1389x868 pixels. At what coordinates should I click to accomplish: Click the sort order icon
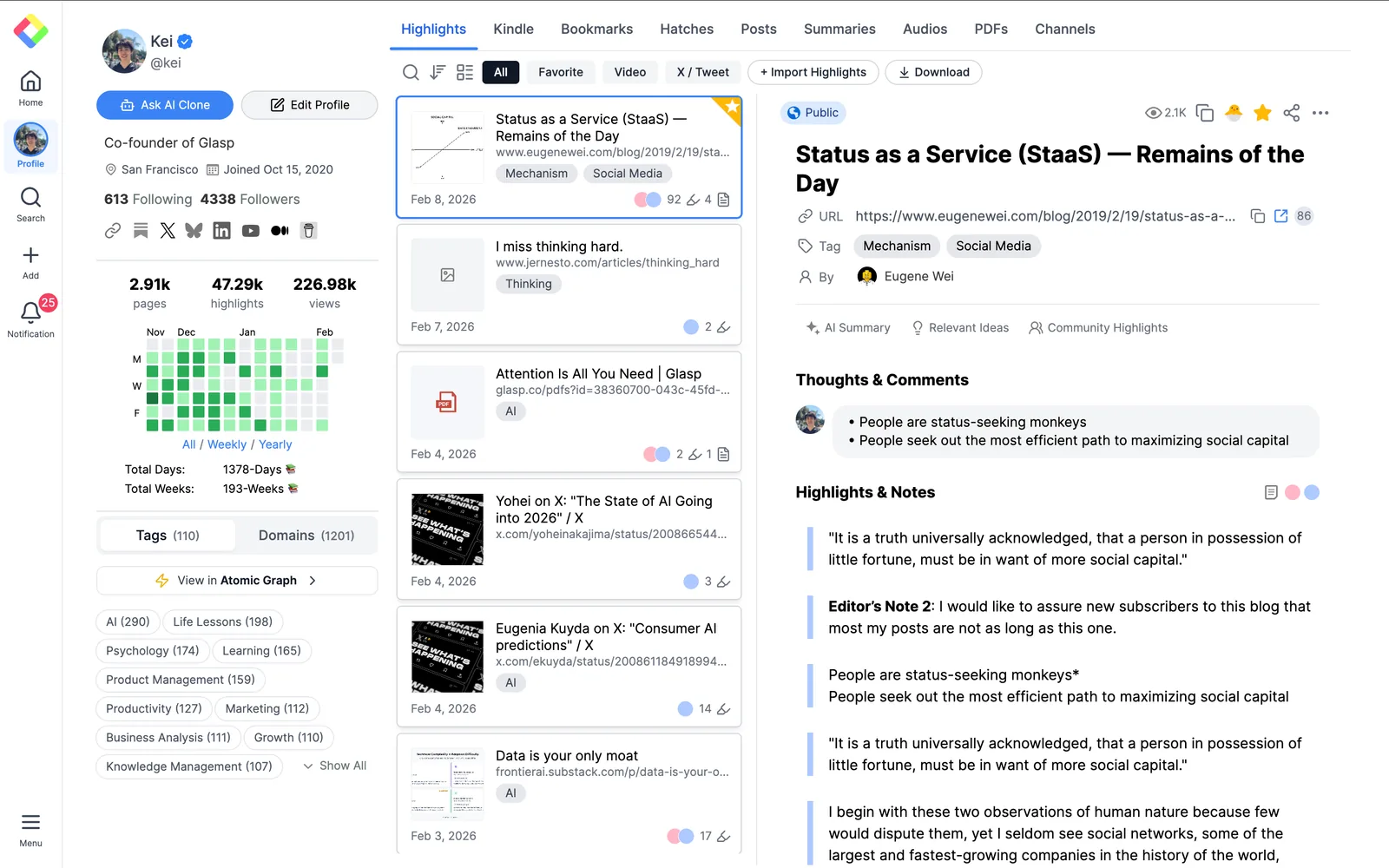(438, 72)
